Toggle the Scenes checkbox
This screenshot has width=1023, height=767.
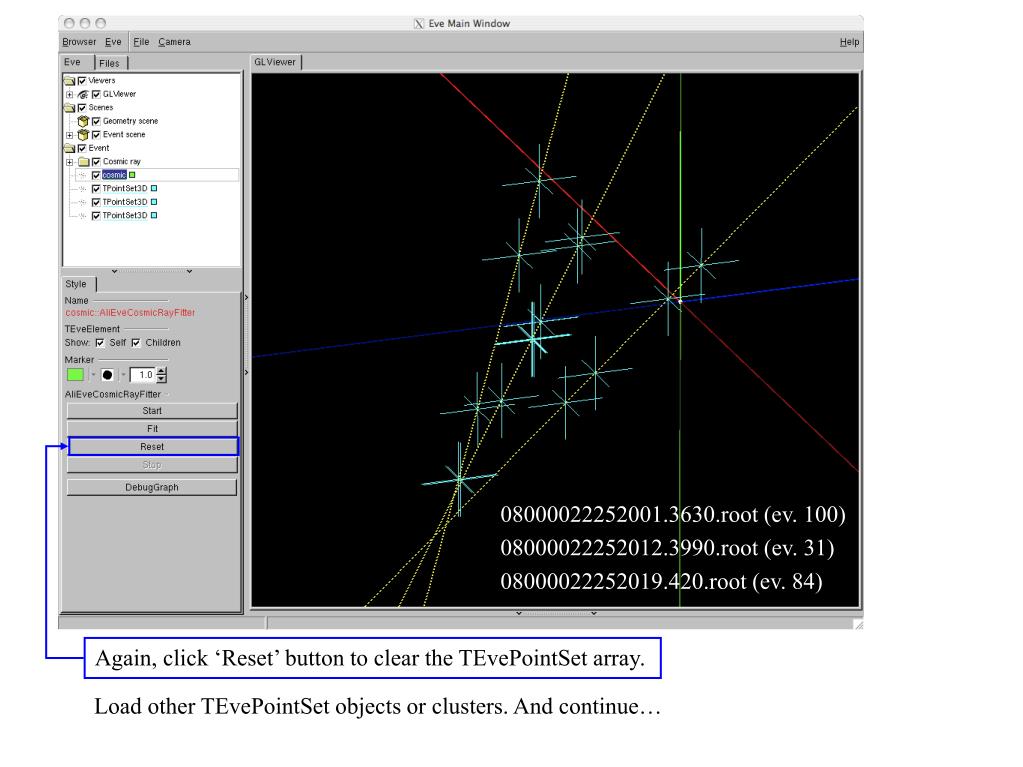(x=82, y=108)
